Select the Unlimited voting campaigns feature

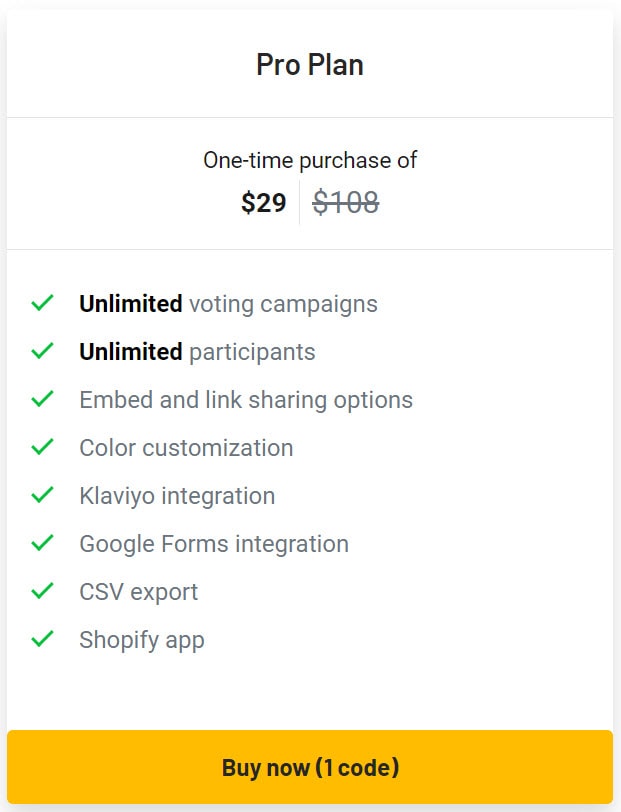tap(228, 303)
